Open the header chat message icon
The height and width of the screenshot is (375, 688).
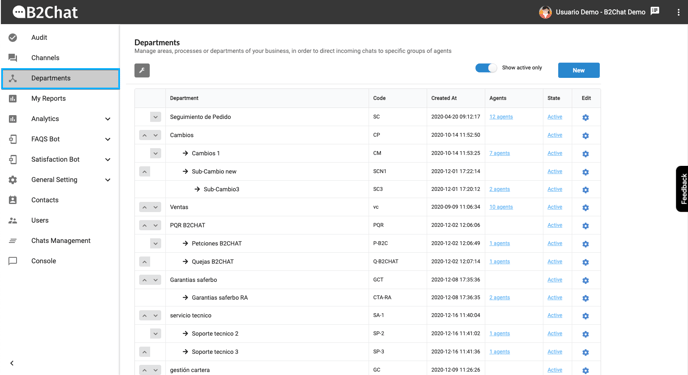pos(655,11)
